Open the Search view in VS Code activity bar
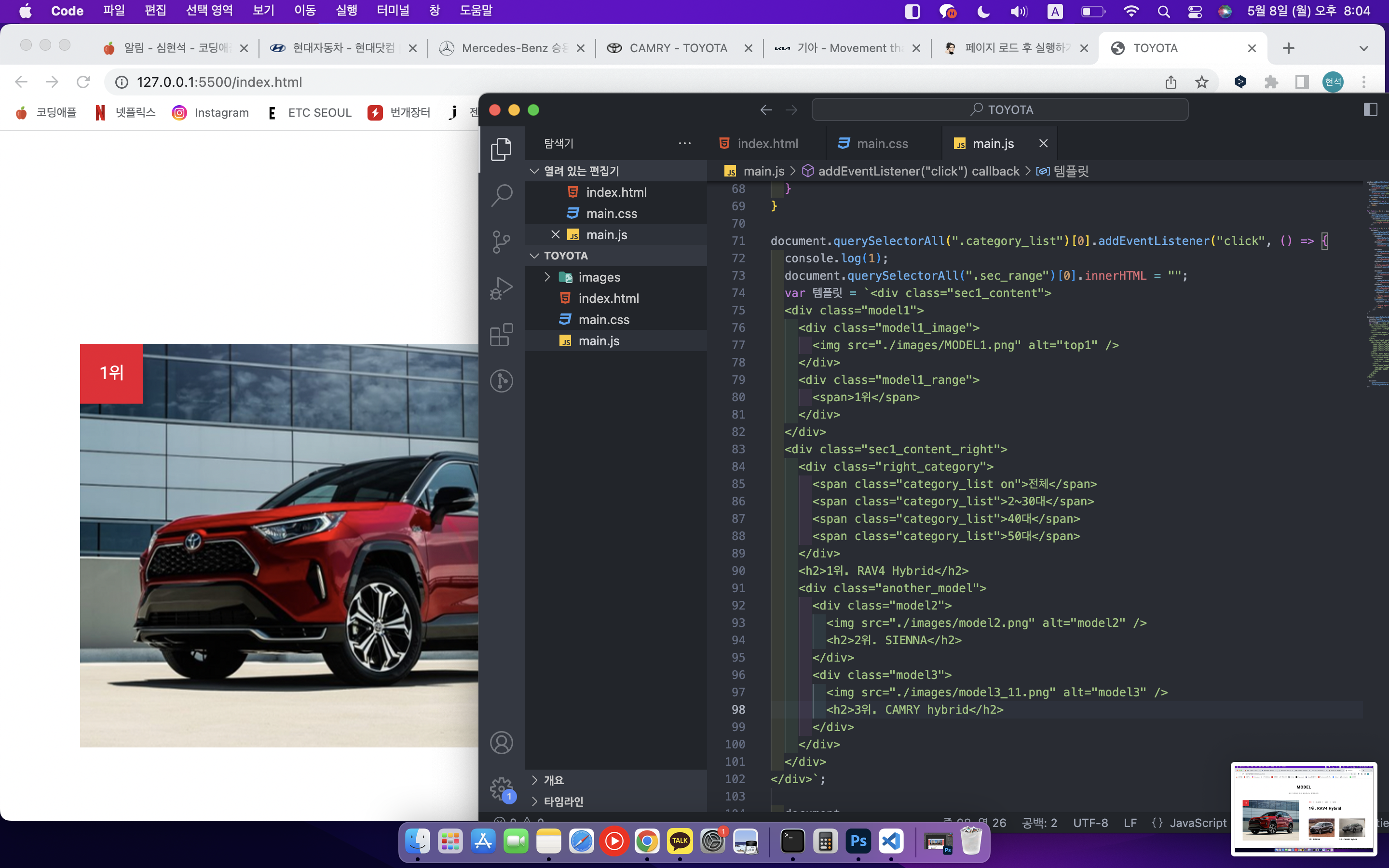Image resolution: width=1389 pixels, height=868 pixels. [501, 195]
